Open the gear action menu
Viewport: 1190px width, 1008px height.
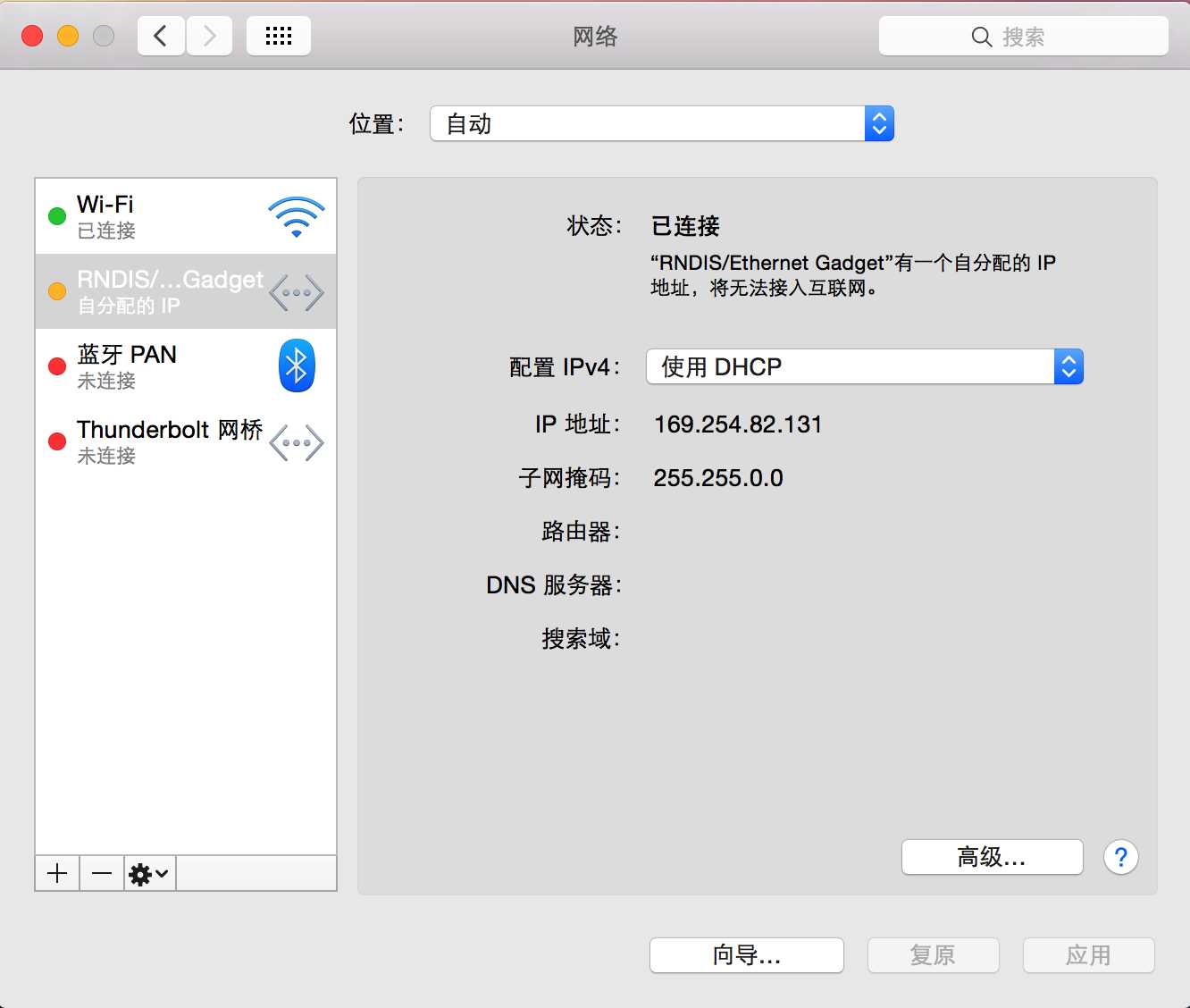pos(149,873)
